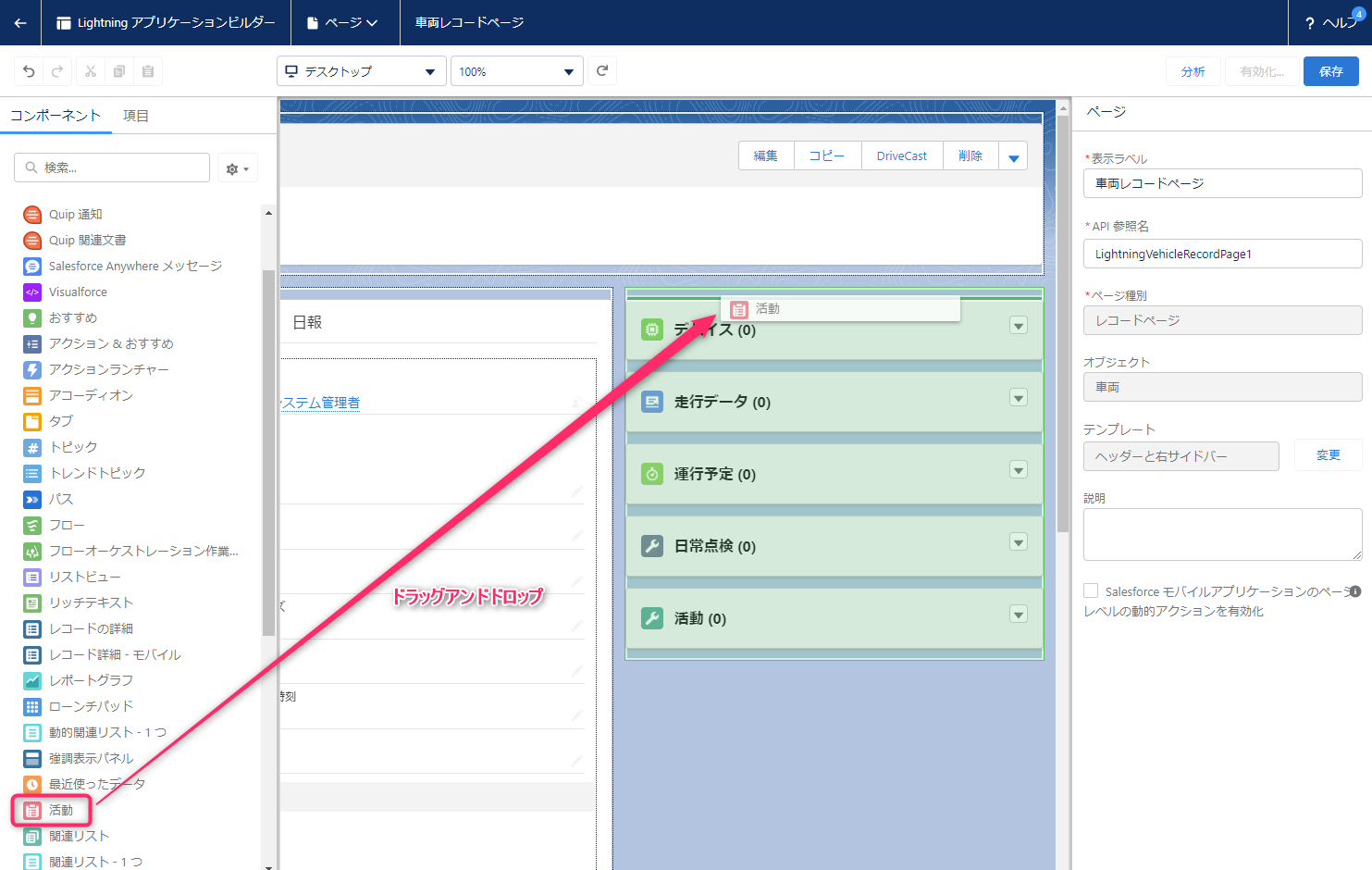This screenshot has width=1372, height=870.
Task: Click the 編集 action button
Action: 766,156
